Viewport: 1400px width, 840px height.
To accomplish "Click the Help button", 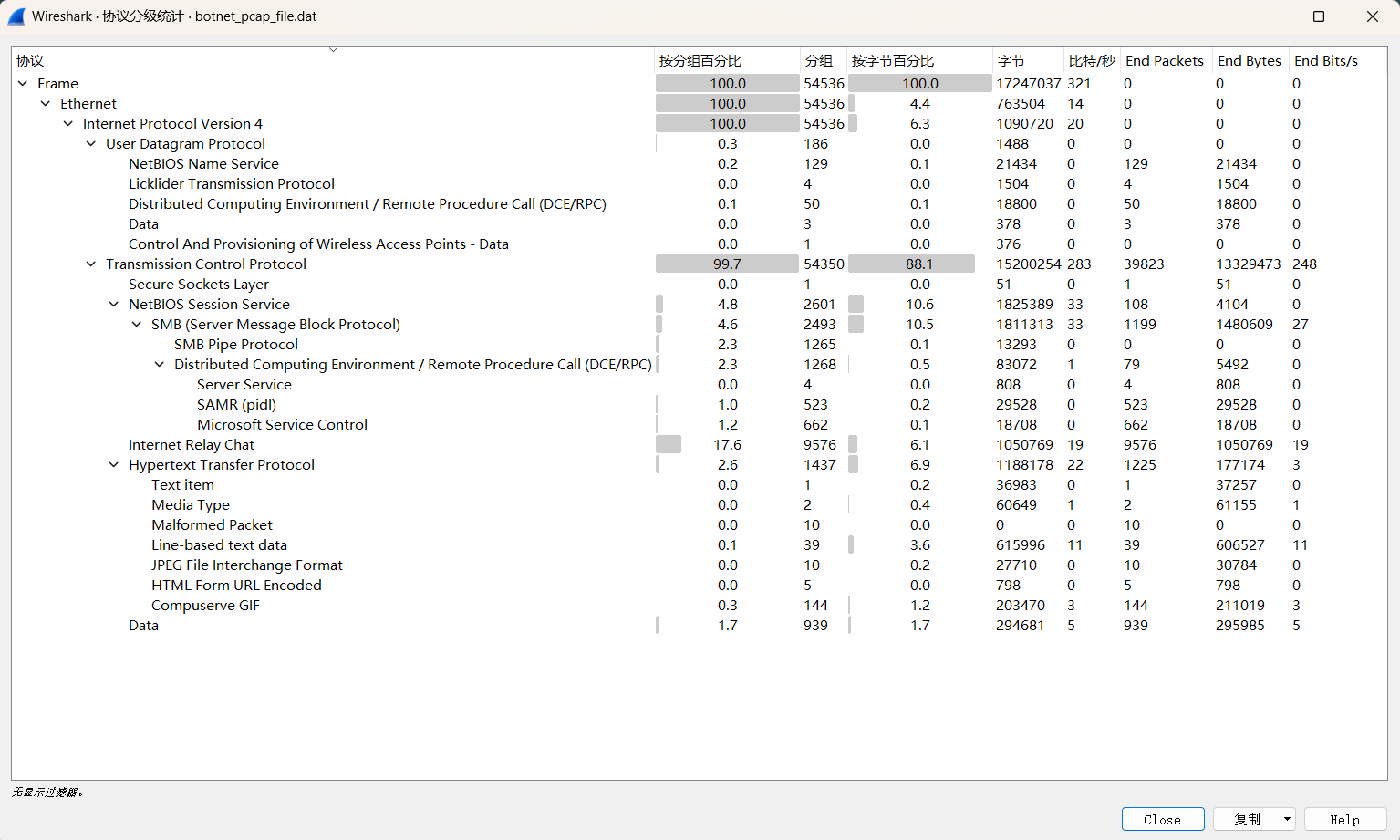I will [1345, 819].
